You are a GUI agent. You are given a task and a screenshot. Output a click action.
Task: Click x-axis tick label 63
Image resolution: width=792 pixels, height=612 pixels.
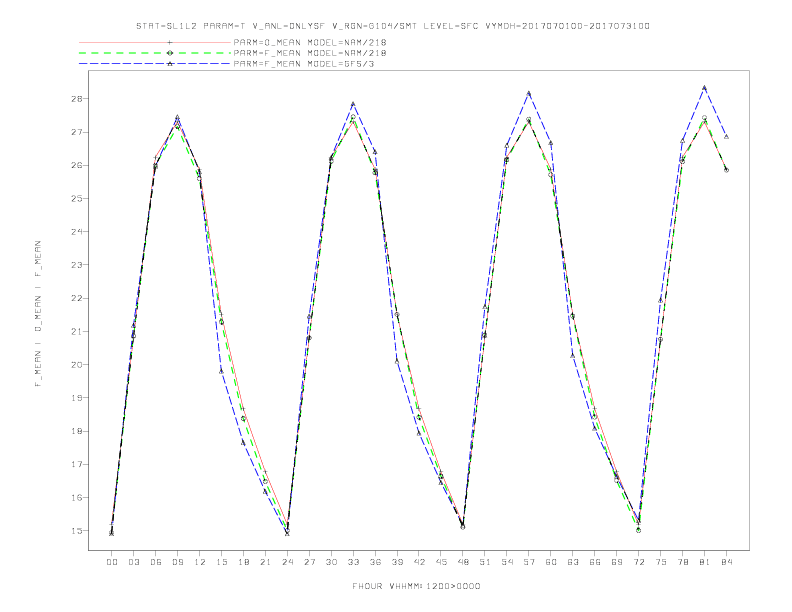tap(573, 562)
